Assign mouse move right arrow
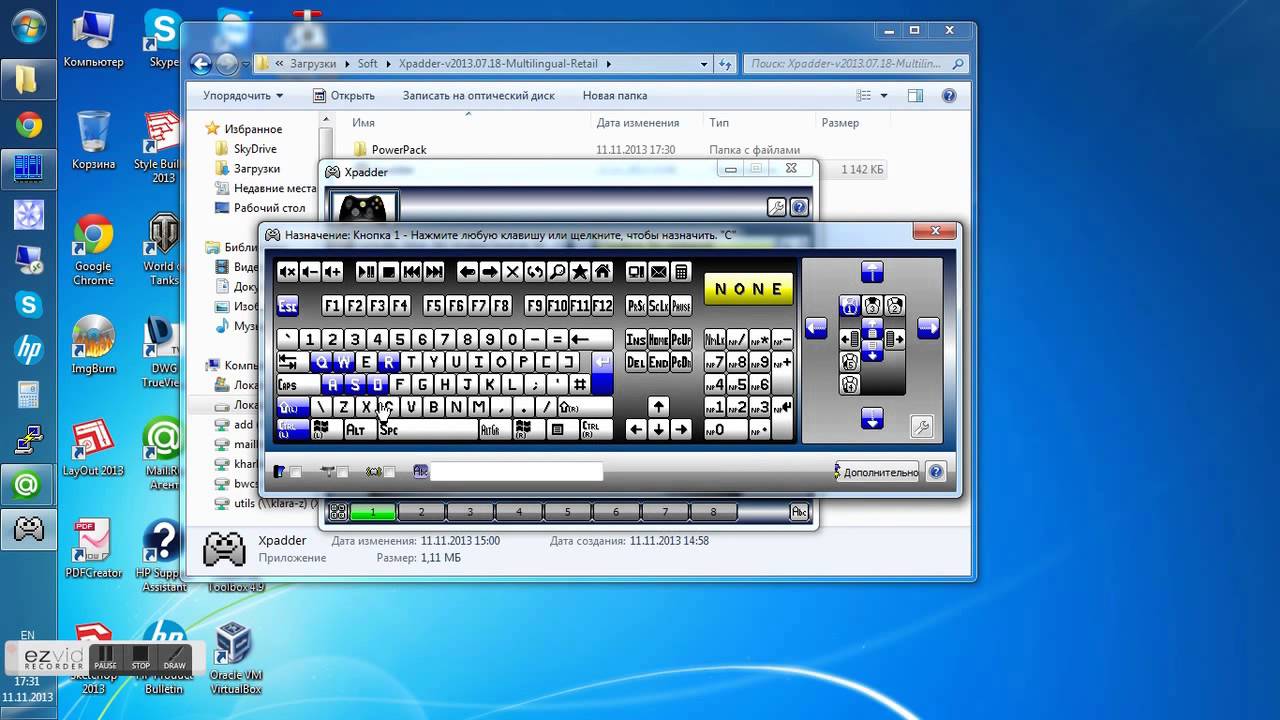1280x720 pixels. click(x=929, y=327)
